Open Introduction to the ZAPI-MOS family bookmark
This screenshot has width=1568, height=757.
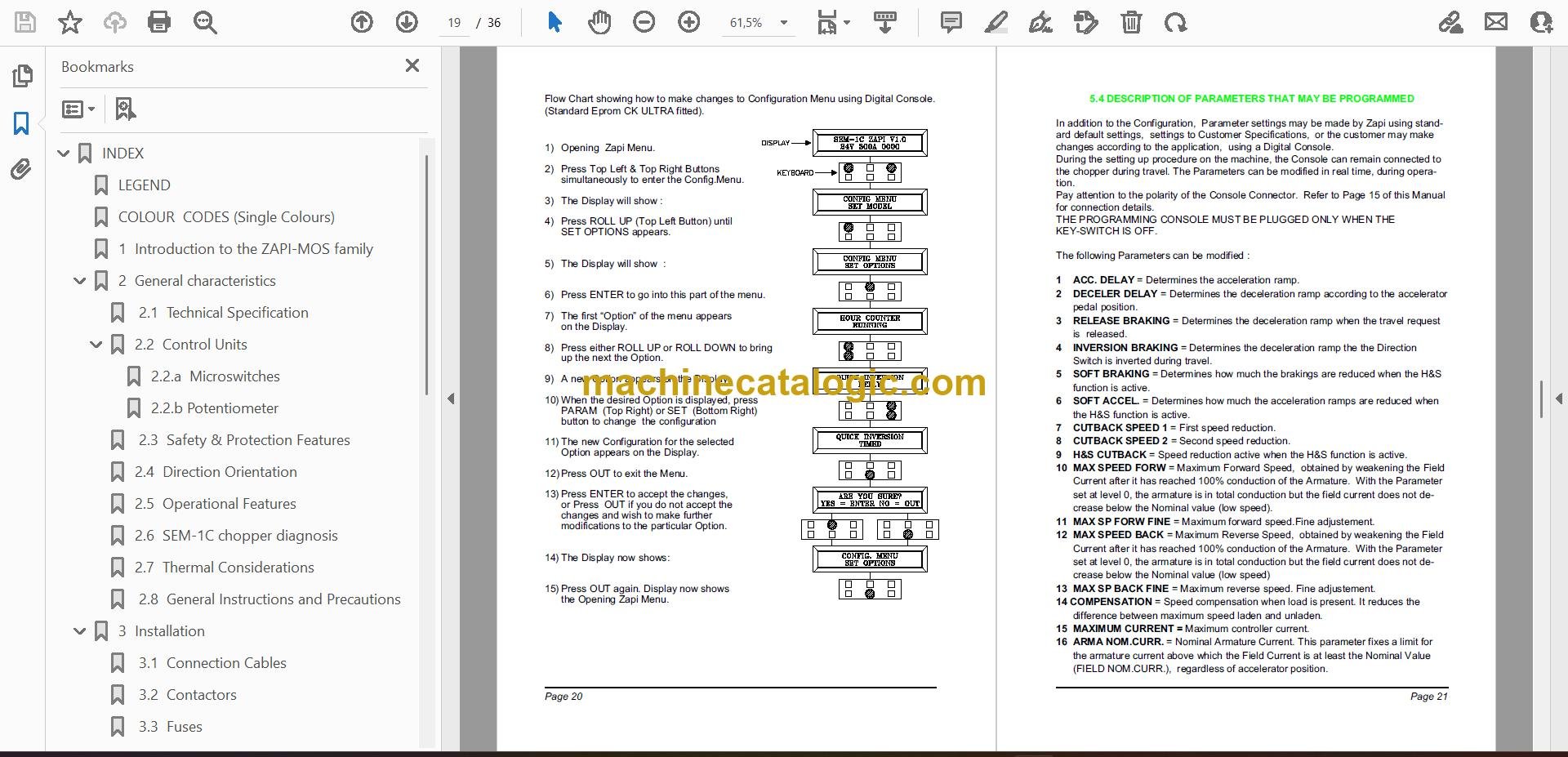coord(246,249)
